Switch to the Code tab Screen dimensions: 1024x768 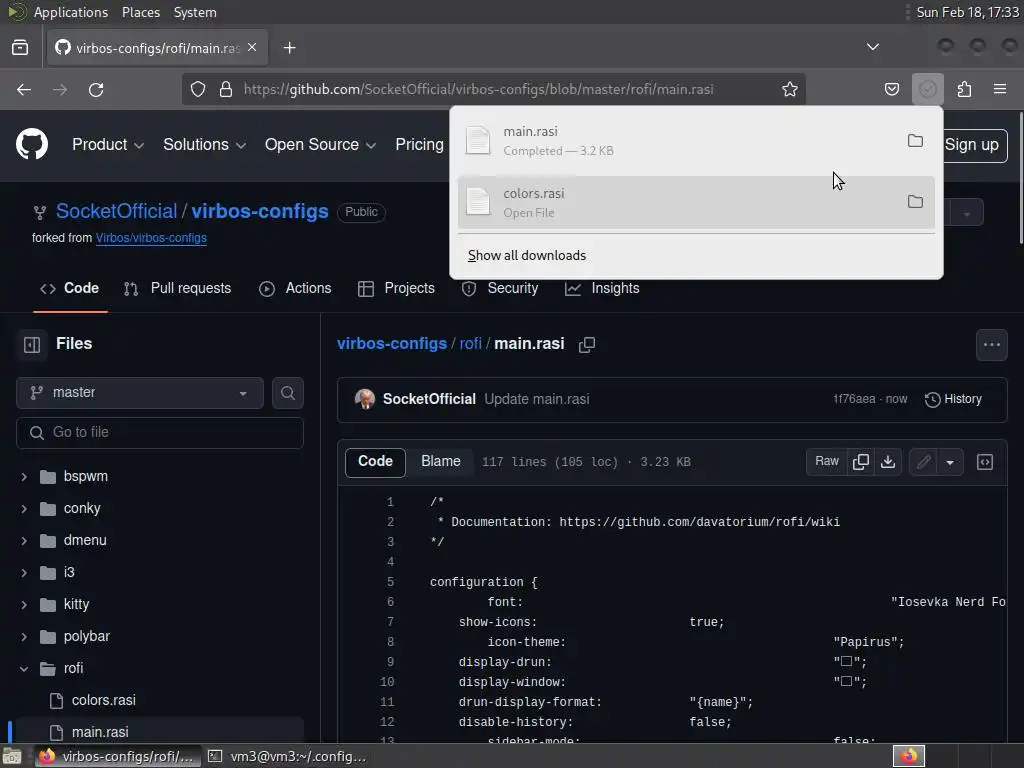(70, 288)
